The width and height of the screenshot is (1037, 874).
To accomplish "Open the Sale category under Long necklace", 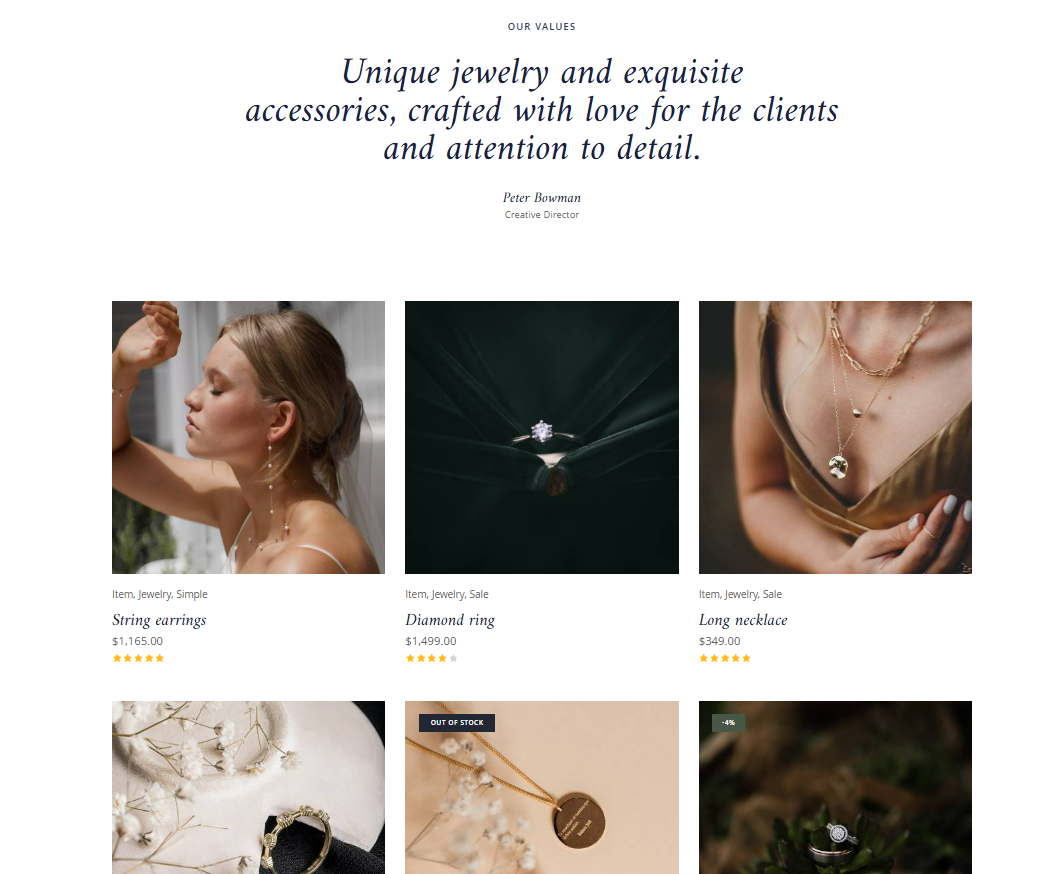I will [772, 594].
